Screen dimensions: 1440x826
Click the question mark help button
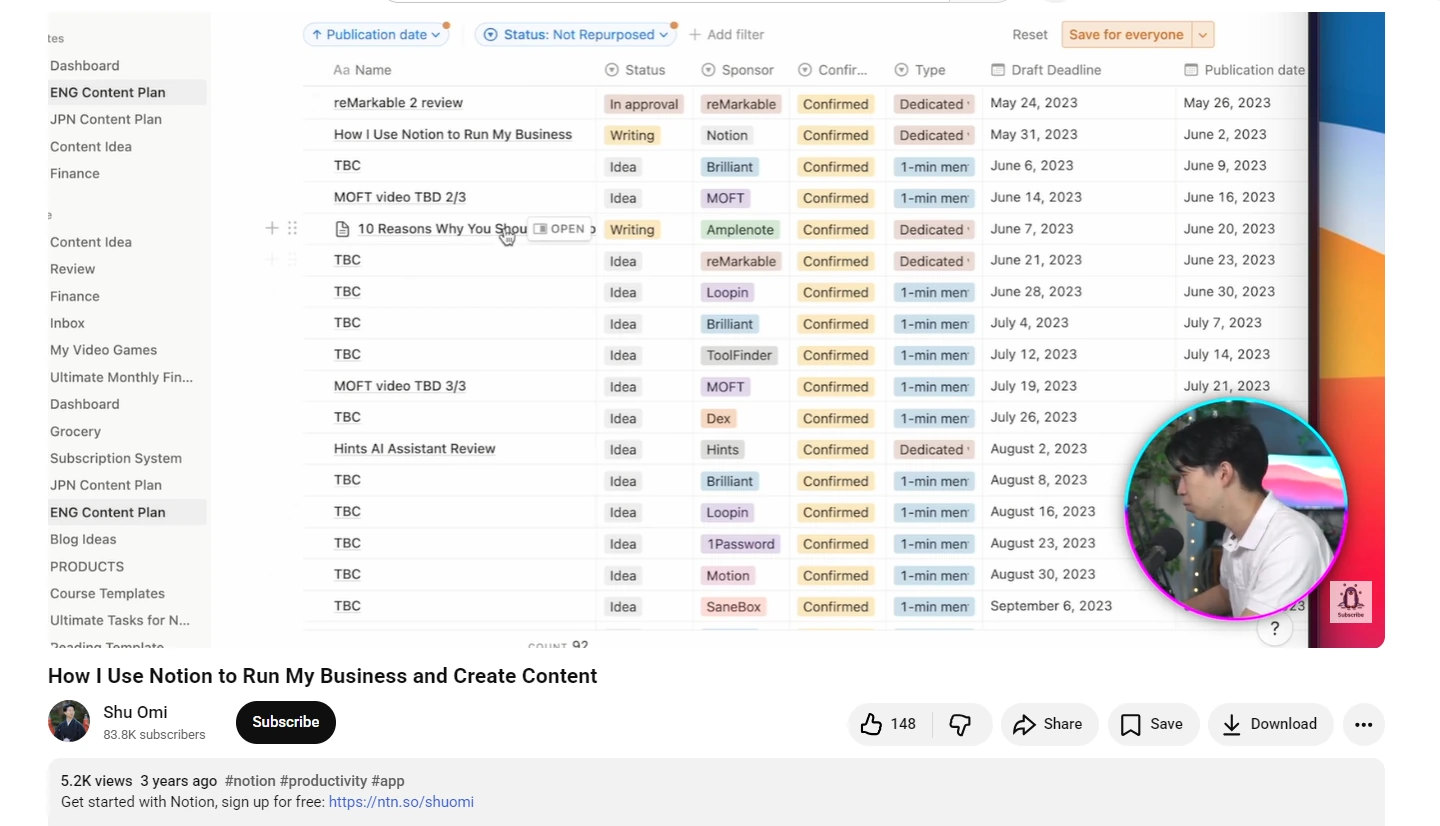[1275, 629]
